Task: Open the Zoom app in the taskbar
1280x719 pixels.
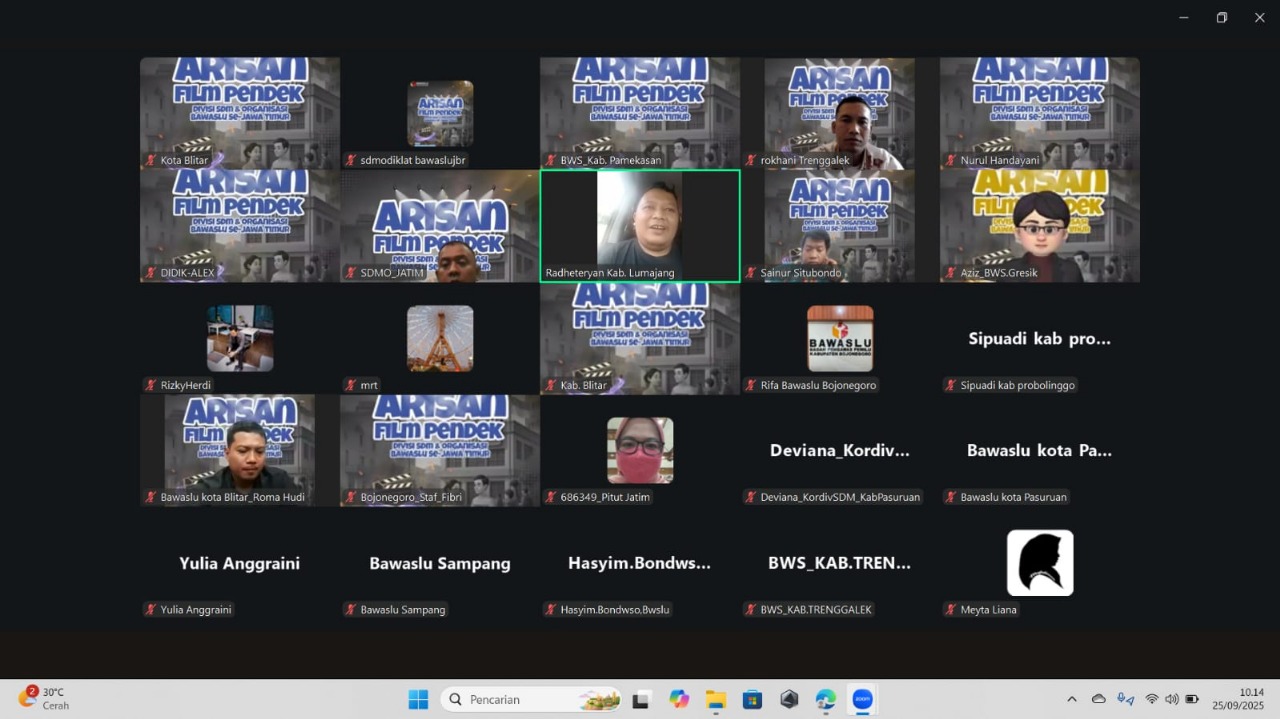Action: point(862,699)
